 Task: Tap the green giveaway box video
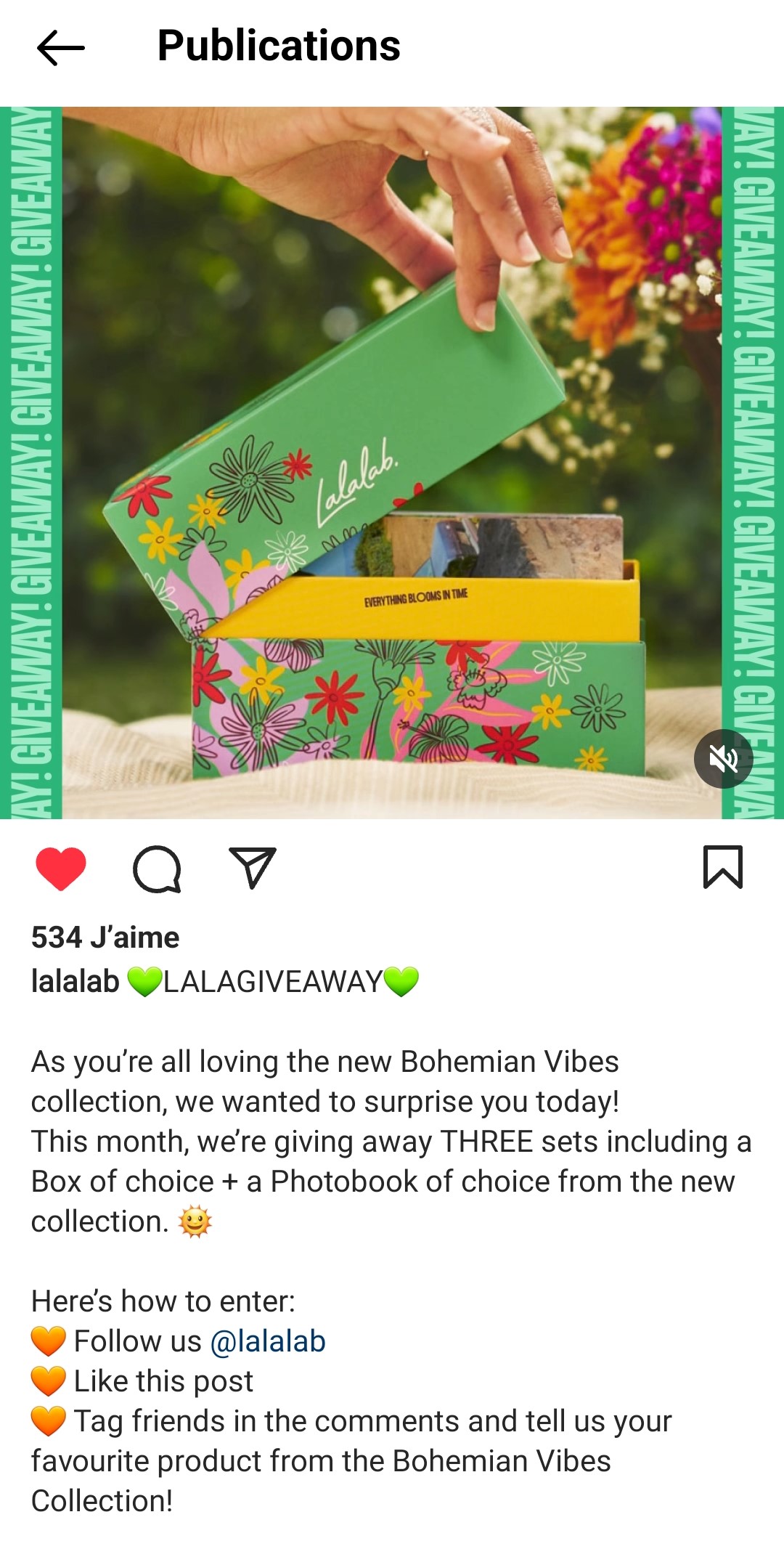pos(392,463)
